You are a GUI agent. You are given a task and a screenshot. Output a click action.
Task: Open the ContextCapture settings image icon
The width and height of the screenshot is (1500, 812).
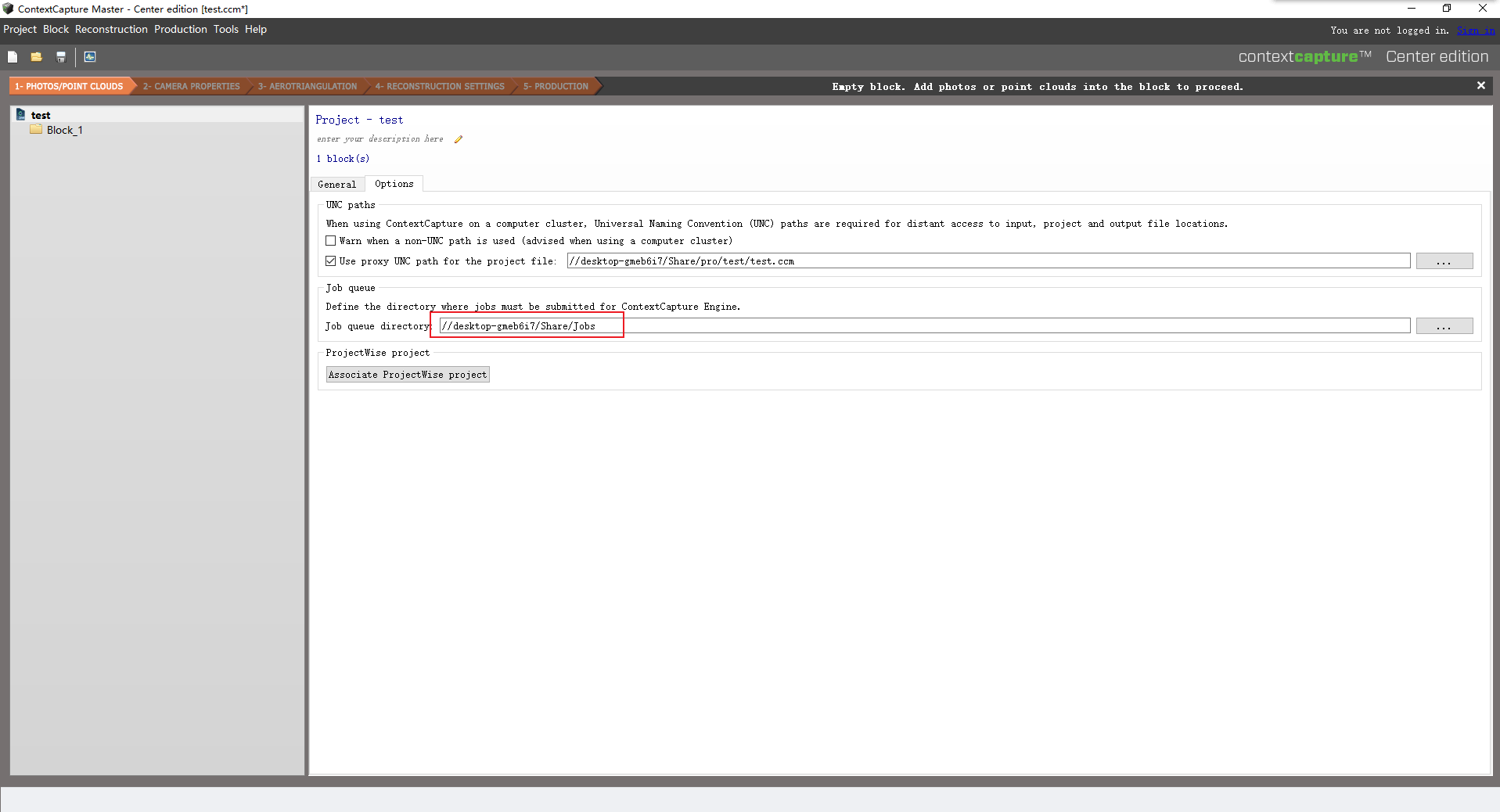pyautogui.click(x=90, y=57)
